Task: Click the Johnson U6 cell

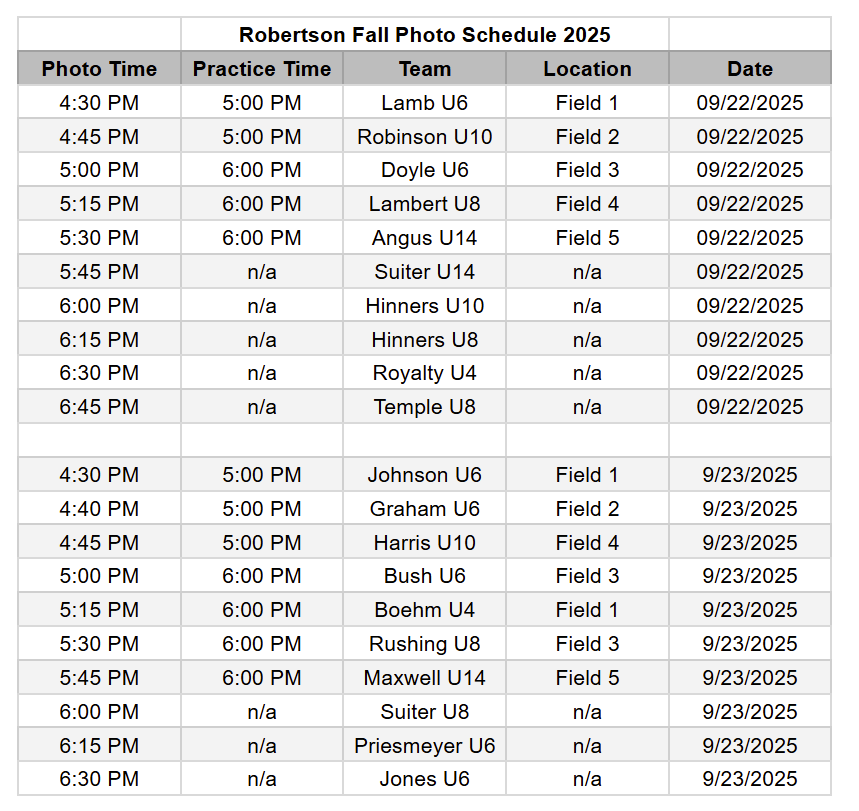Action: point(424,475)
